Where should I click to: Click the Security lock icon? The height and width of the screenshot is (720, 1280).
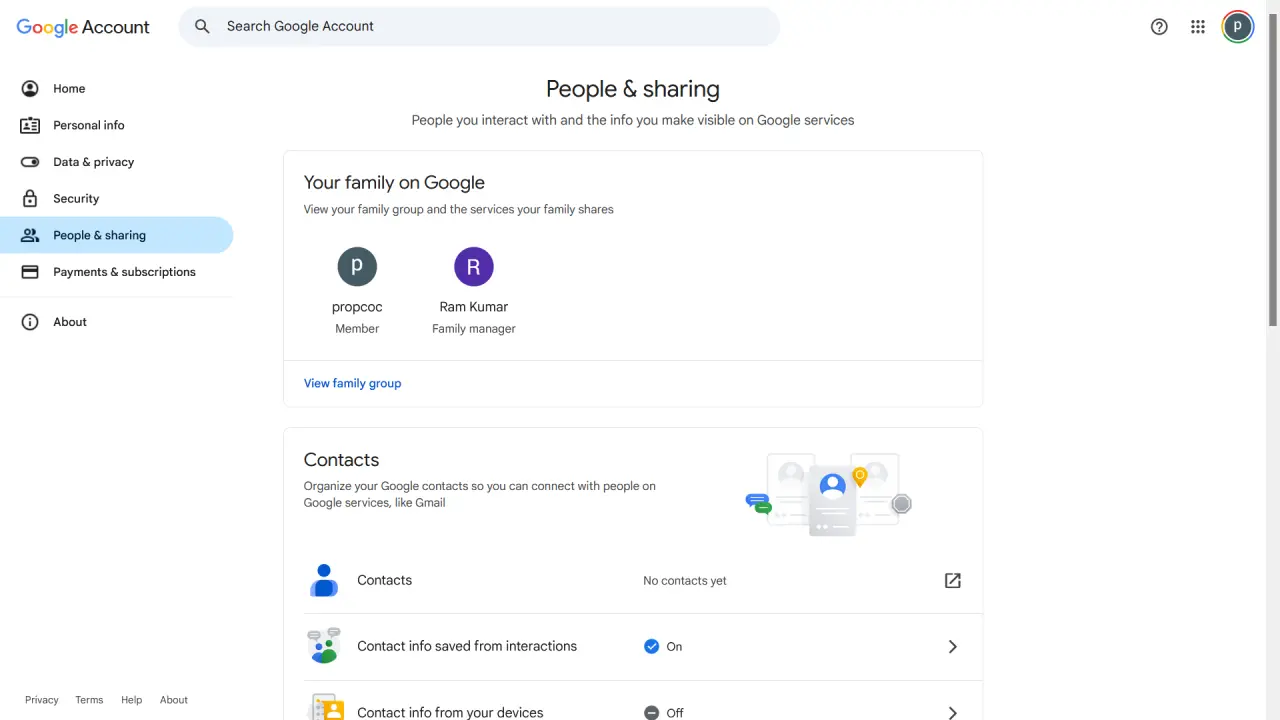(30, 198)
